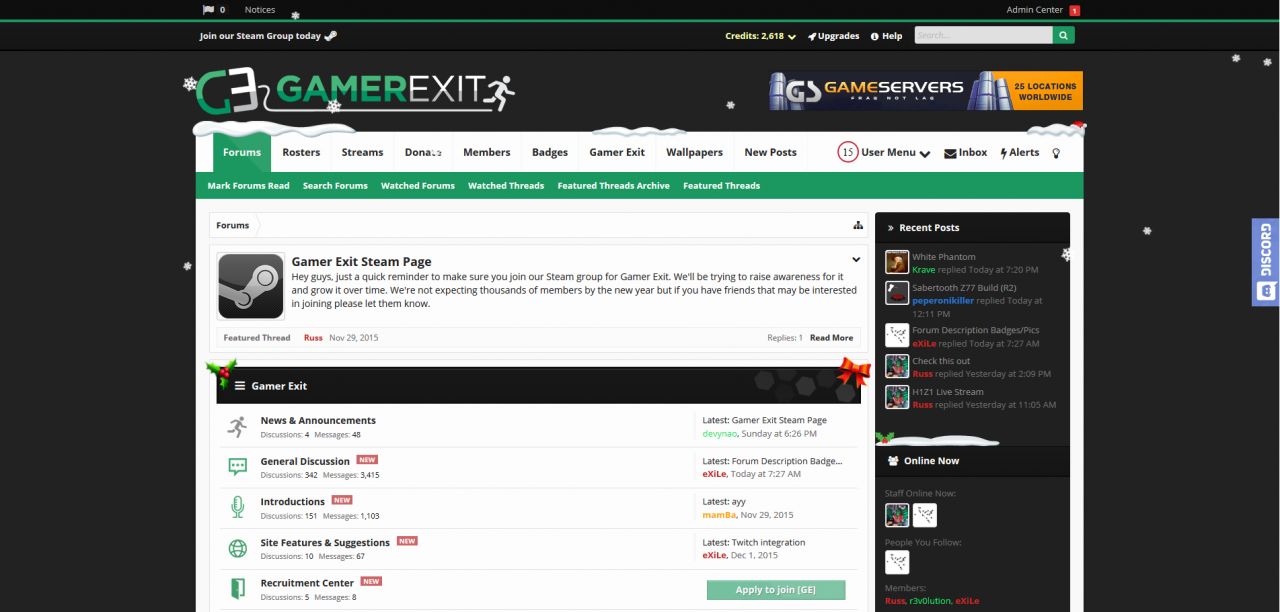The height and width of the screenshot is (612, 1280).
Task: Click the sitemap jump icon in breadcrumb bar
Action: (857, 225)
